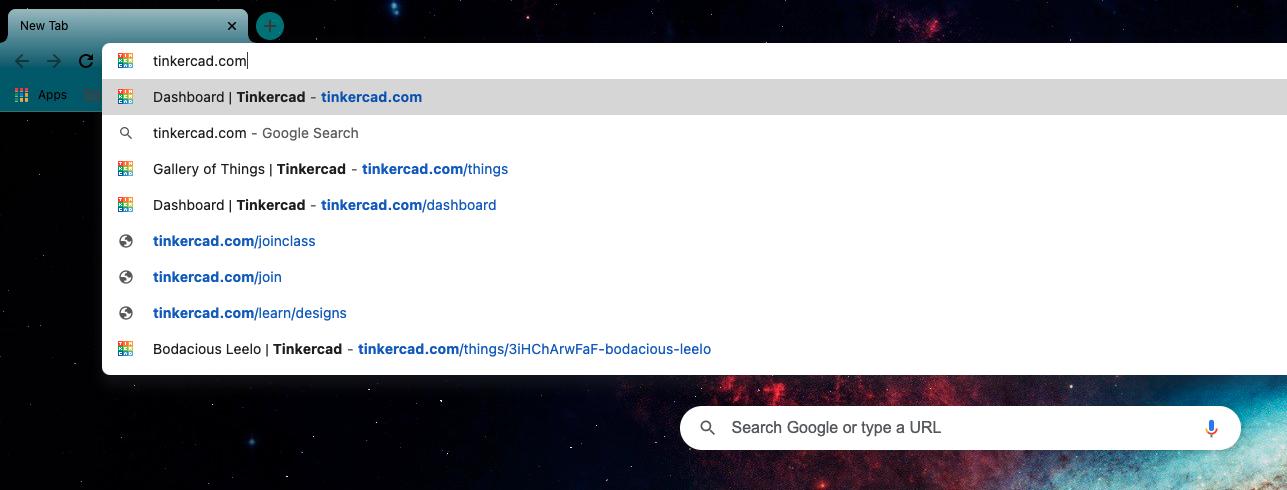Go back with the back arrow
1287x490 pixels.
(22, 61)
